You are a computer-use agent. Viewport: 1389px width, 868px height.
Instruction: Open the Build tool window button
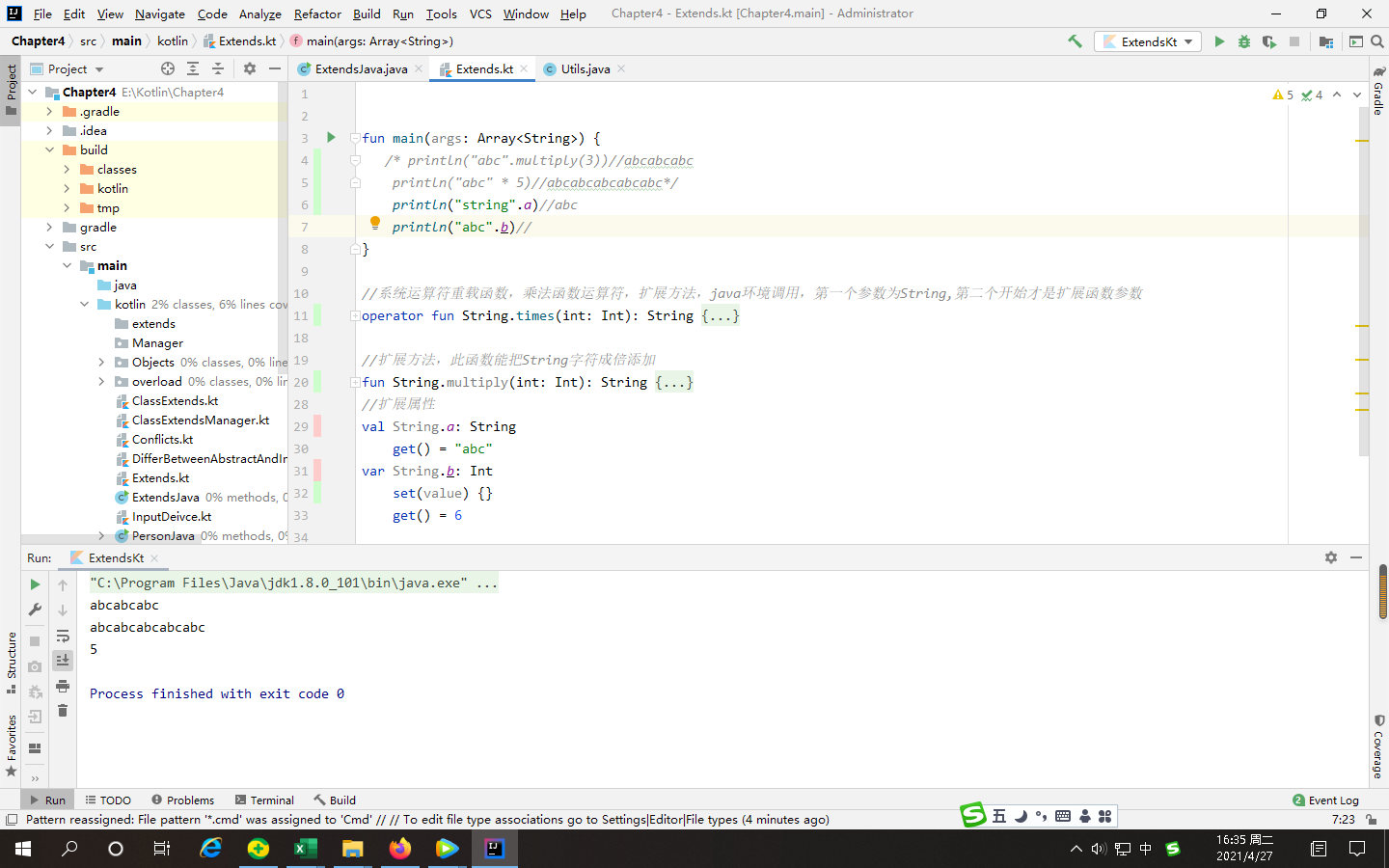(x=335, y=800)
